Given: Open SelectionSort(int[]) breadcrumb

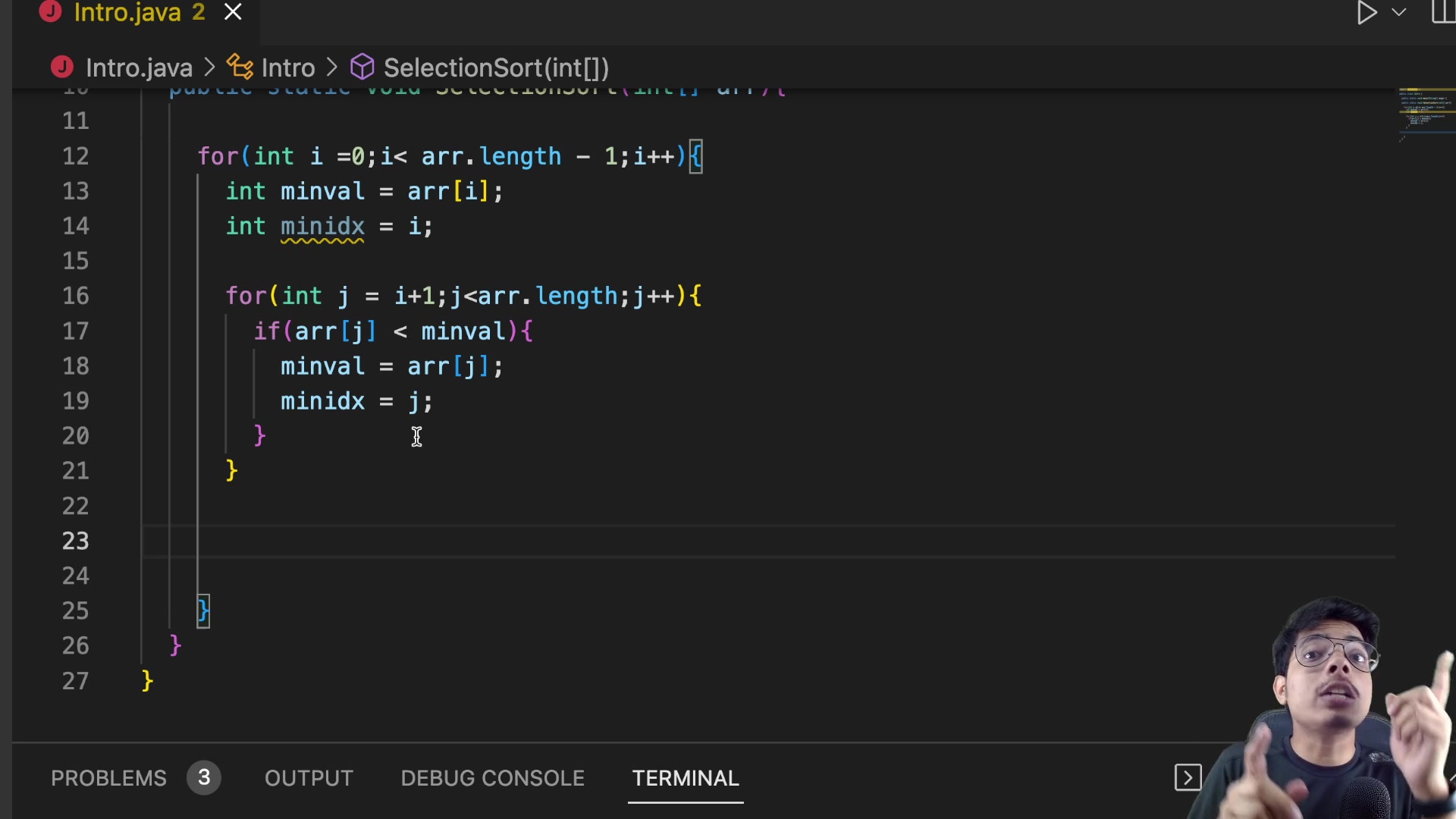Looking at the screenshot, I should (x=496, y=67).
